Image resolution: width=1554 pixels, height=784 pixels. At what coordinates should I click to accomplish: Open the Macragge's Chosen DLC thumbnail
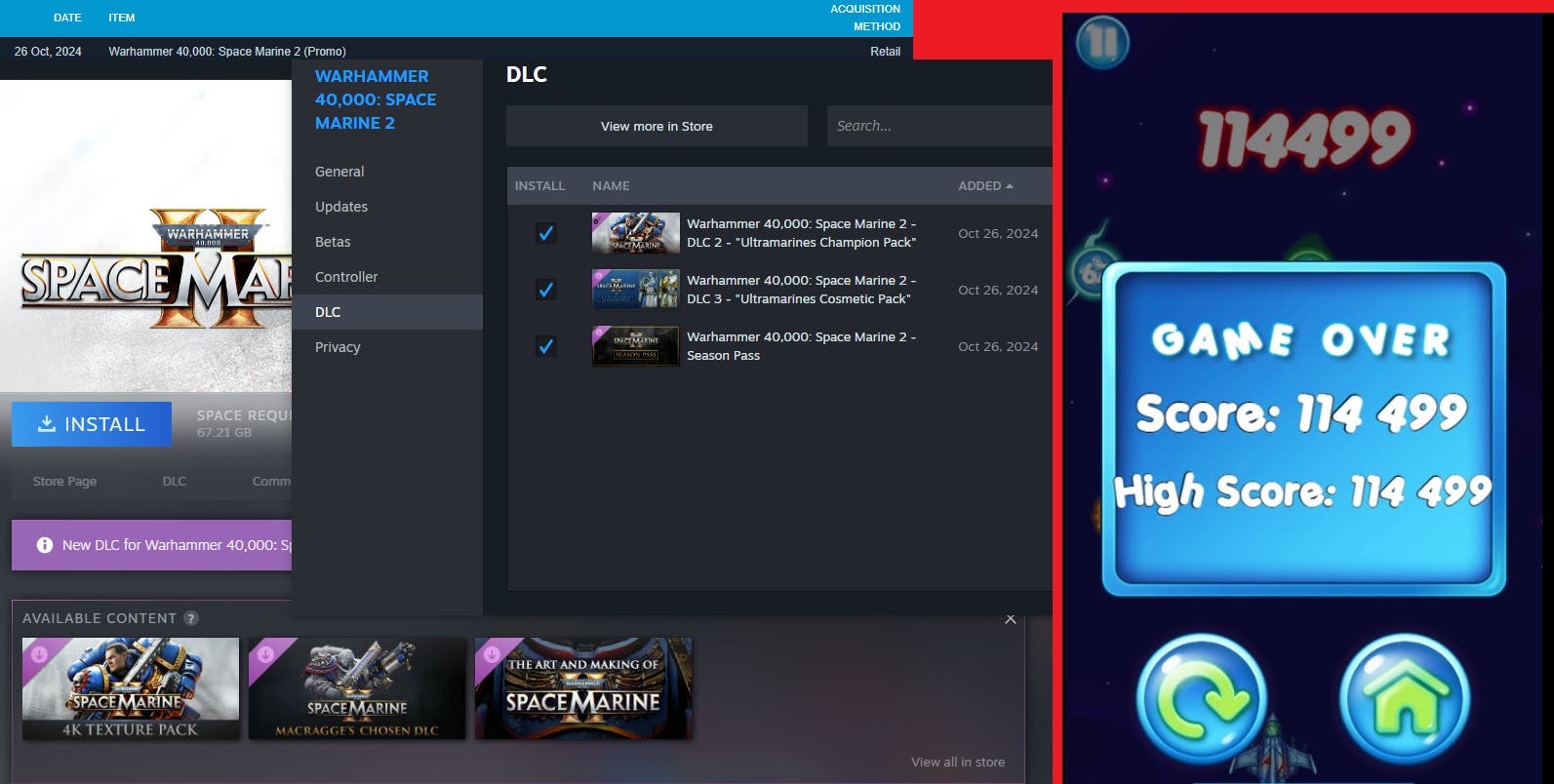357,688
